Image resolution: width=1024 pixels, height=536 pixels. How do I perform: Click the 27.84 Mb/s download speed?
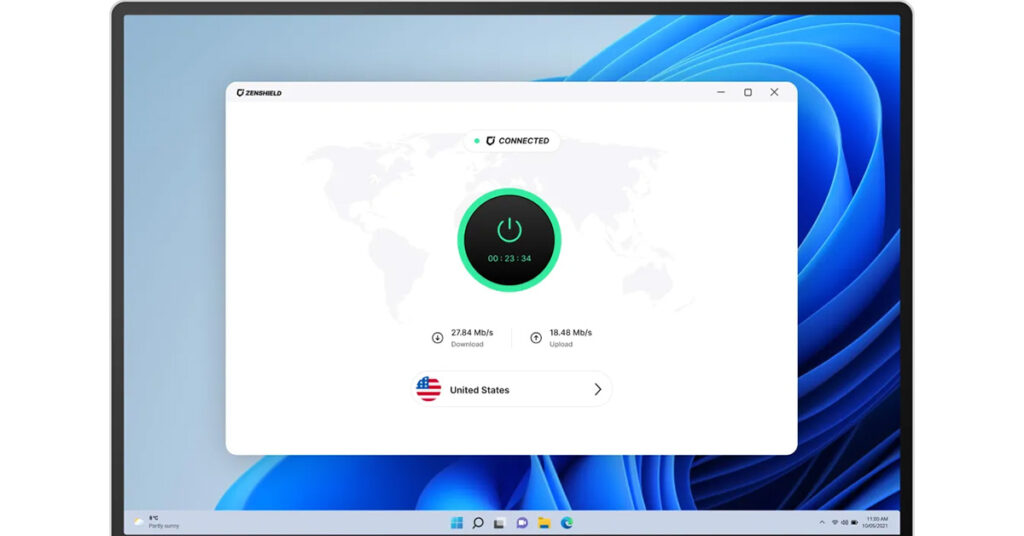(471, 332)
